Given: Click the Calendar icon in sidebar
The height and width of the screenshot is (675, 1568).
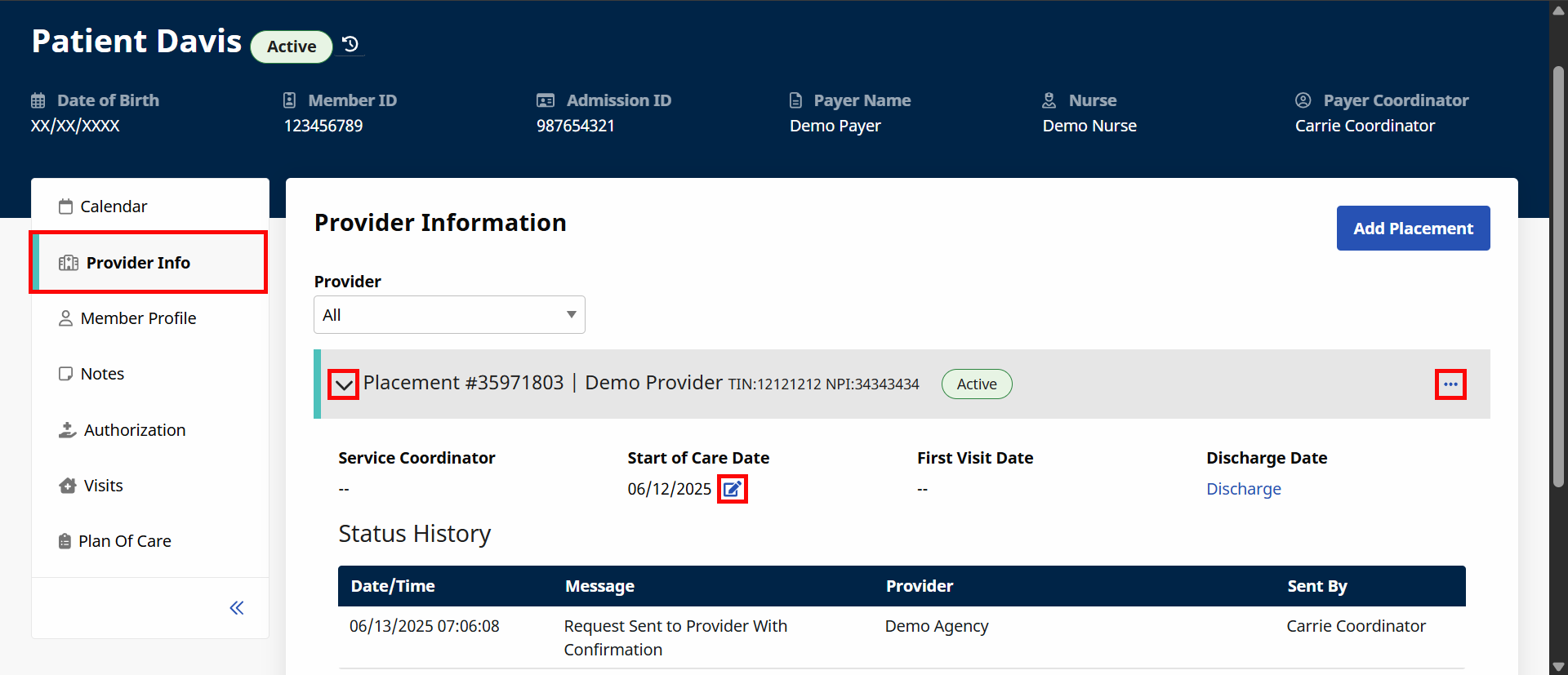Looking at the screenshot, I should (x=65, y=206).
